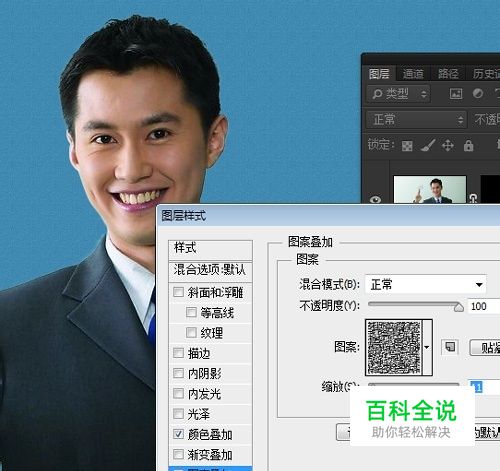This screenshot has height=471, width=500.
Task: Click the black layer mask thumbnail
Action: (490, 190)
